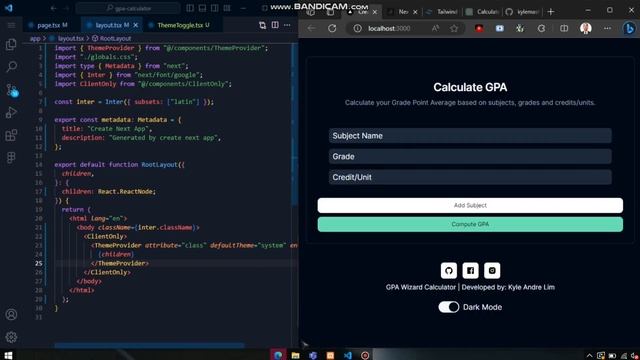Click the Credit/Unit input field
Image resolution: width=640 pixels, height=360 pixels.
[x=470, y=177]
